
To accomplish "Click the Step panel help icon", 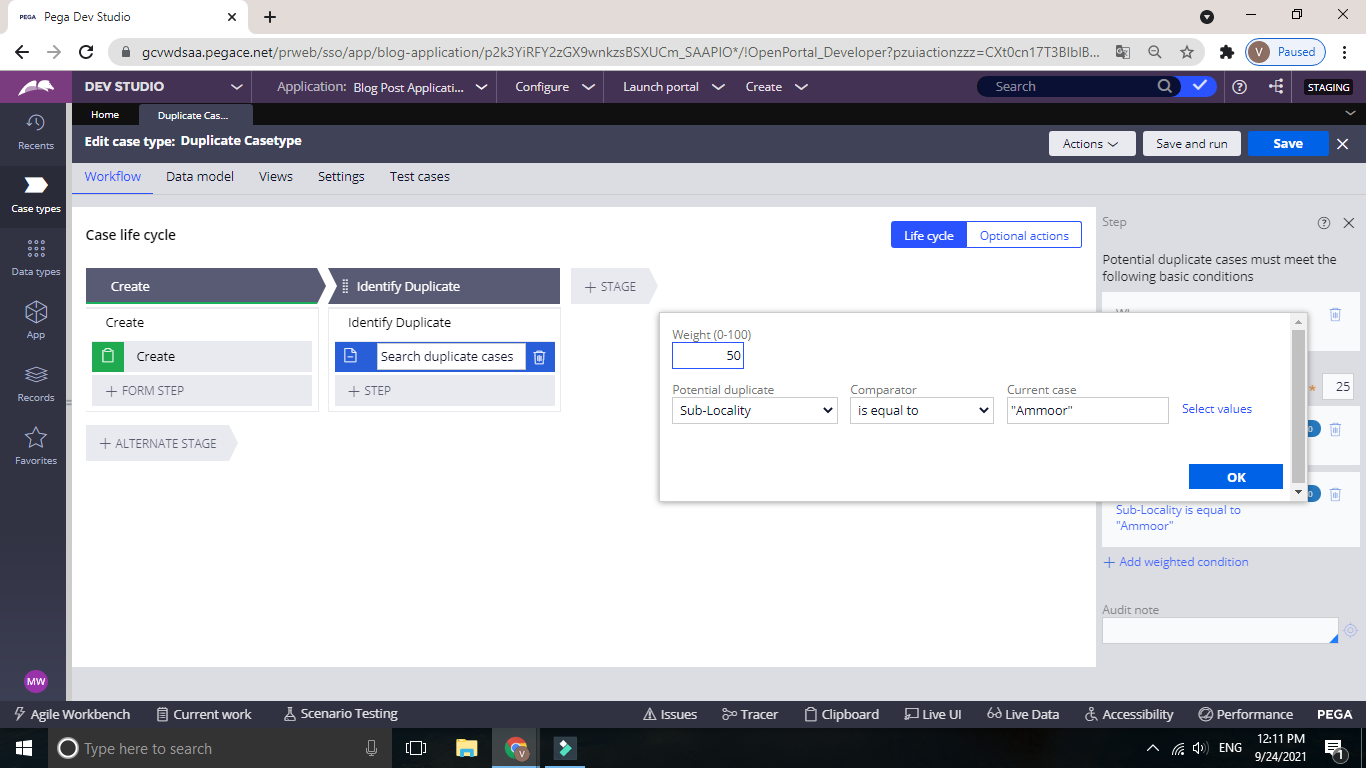I will coord(1324,223).
